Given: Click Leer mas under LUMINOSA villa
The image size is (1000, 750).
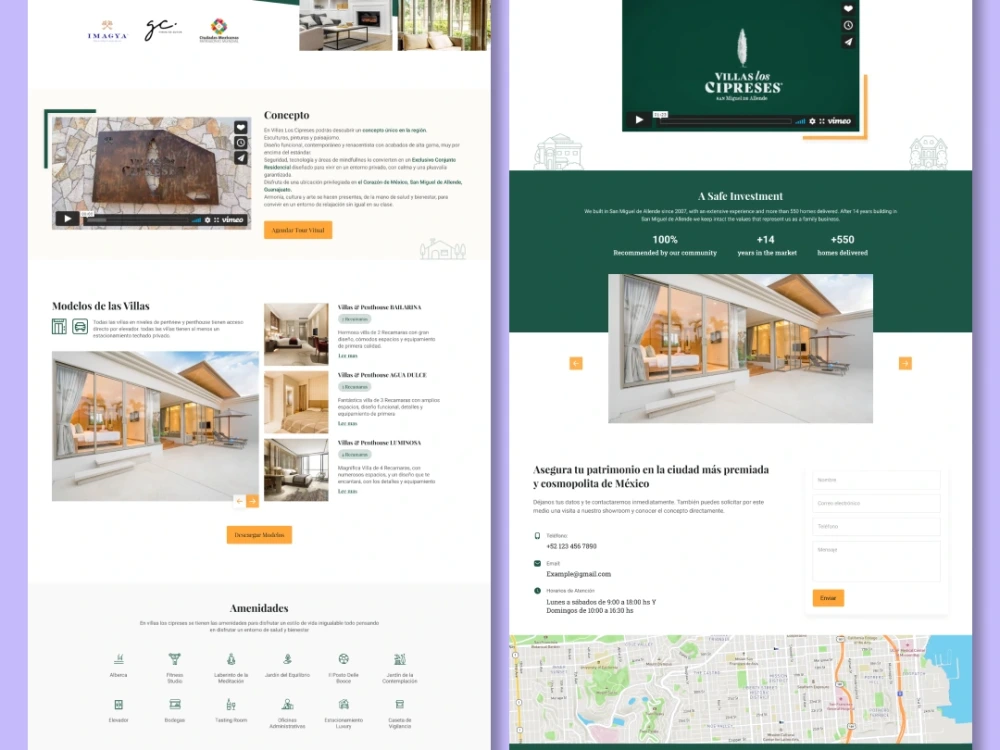Looking at the screenshot, I should [348, 491].
